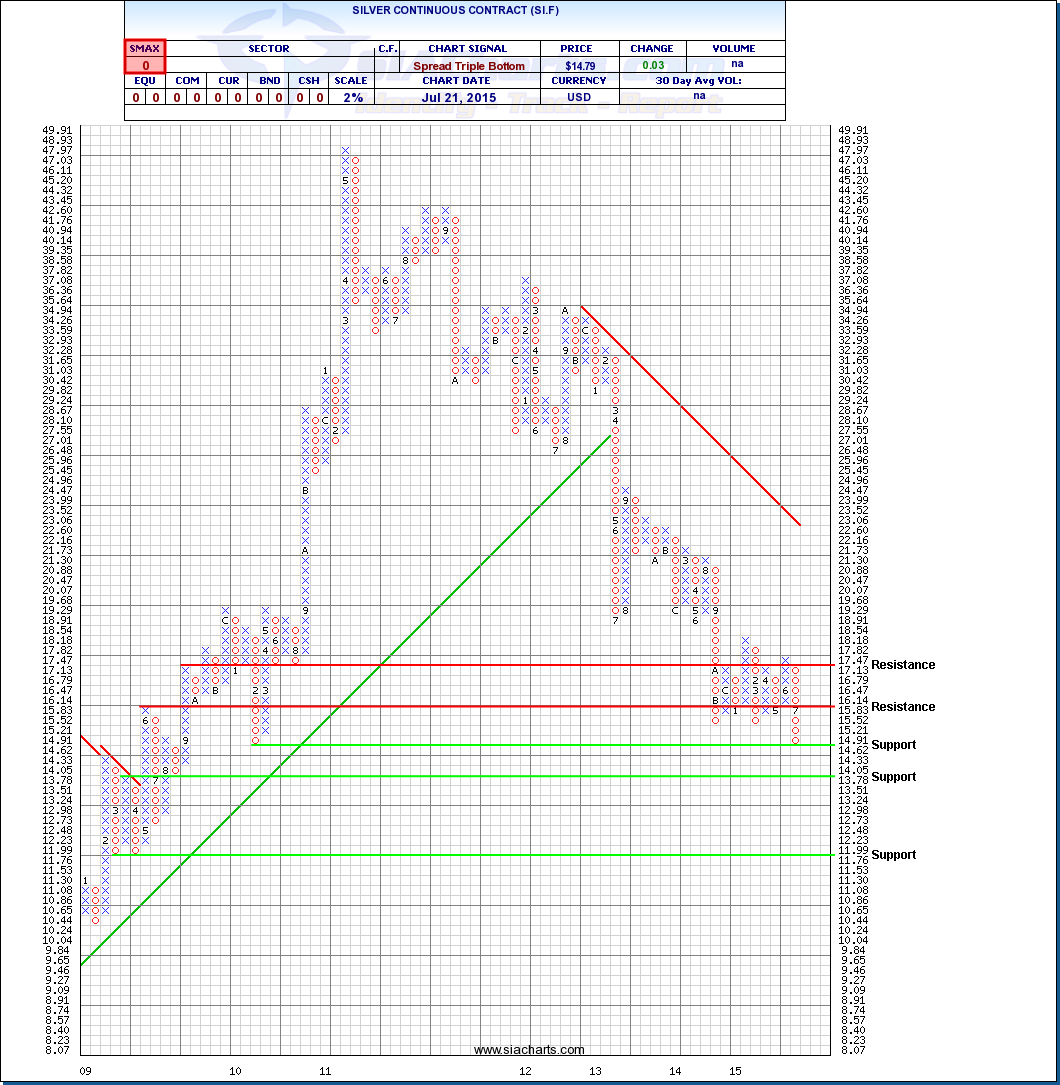This screenshot has height=1085, width=1060.
Task: Click the USD currency value
Action: point(578,97)
